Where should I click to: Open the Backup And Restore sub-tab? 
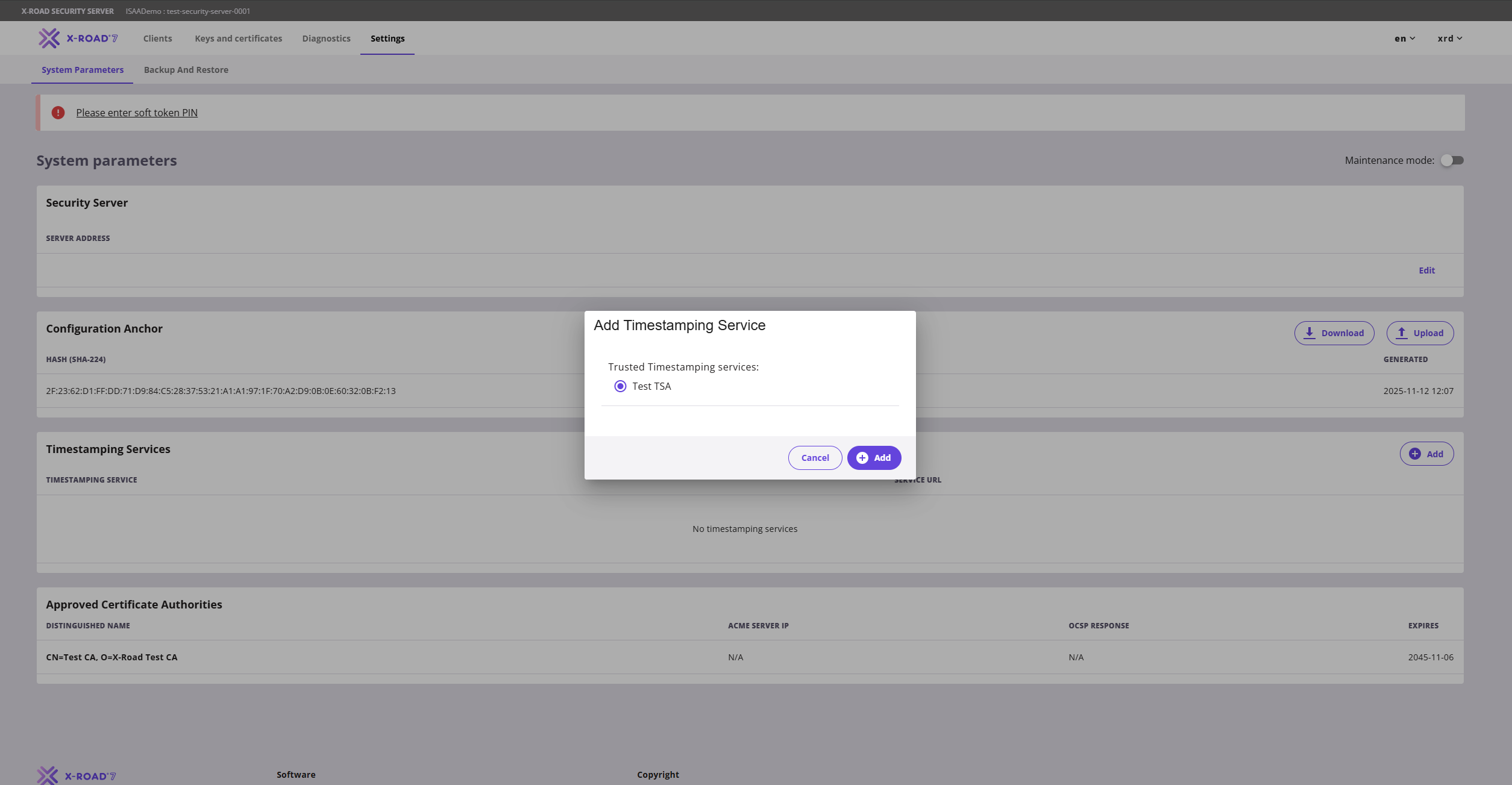[186, 70]
